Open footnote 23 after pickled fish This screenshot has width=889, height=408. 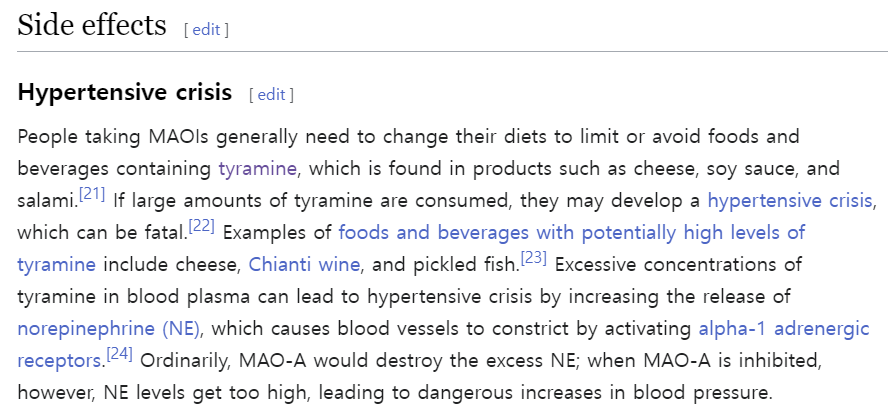tap(533, 257)
